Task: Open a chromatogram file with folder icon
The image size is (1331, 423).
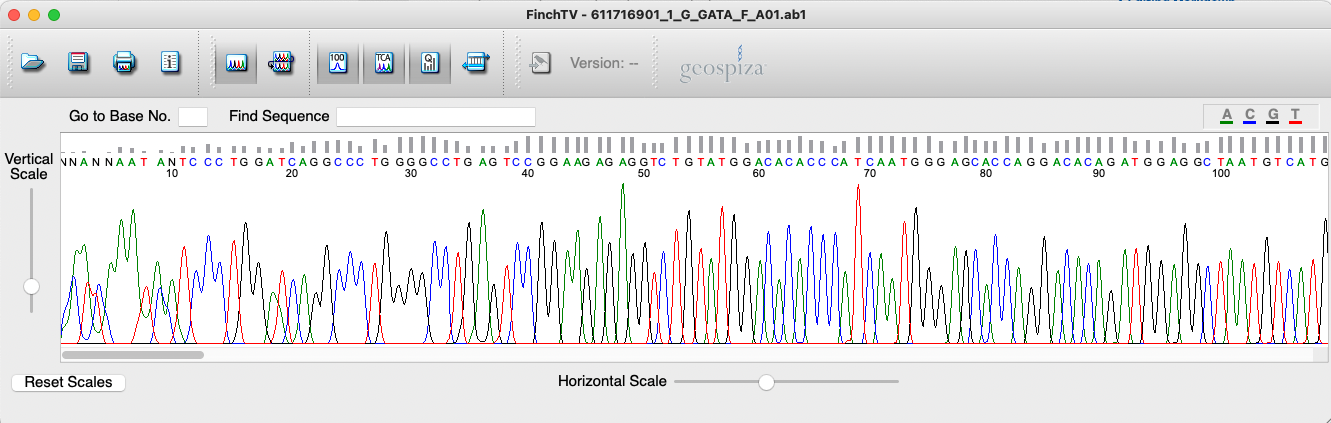Action: [x=33, y=63]
